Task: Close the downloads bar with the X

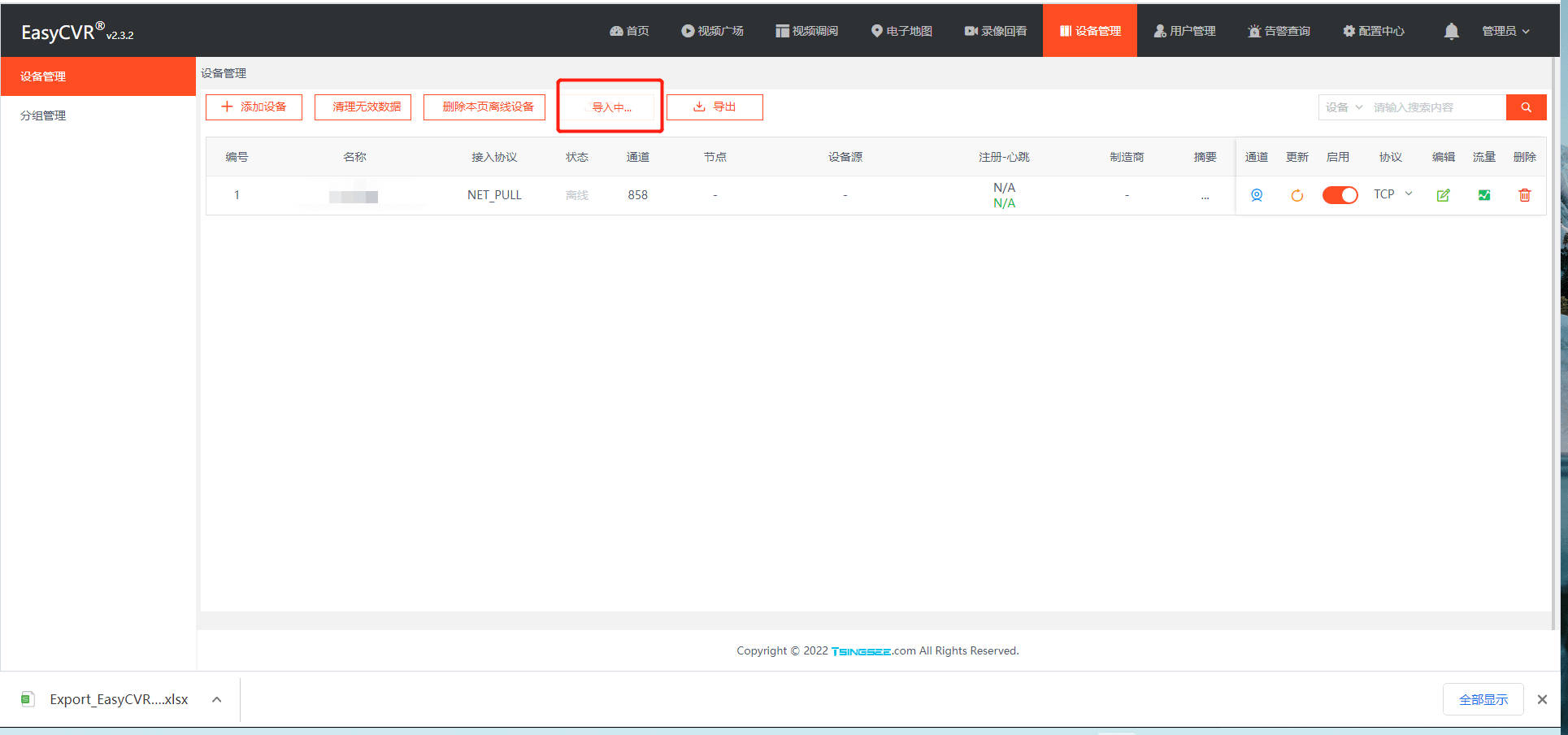Action: 1542,699
